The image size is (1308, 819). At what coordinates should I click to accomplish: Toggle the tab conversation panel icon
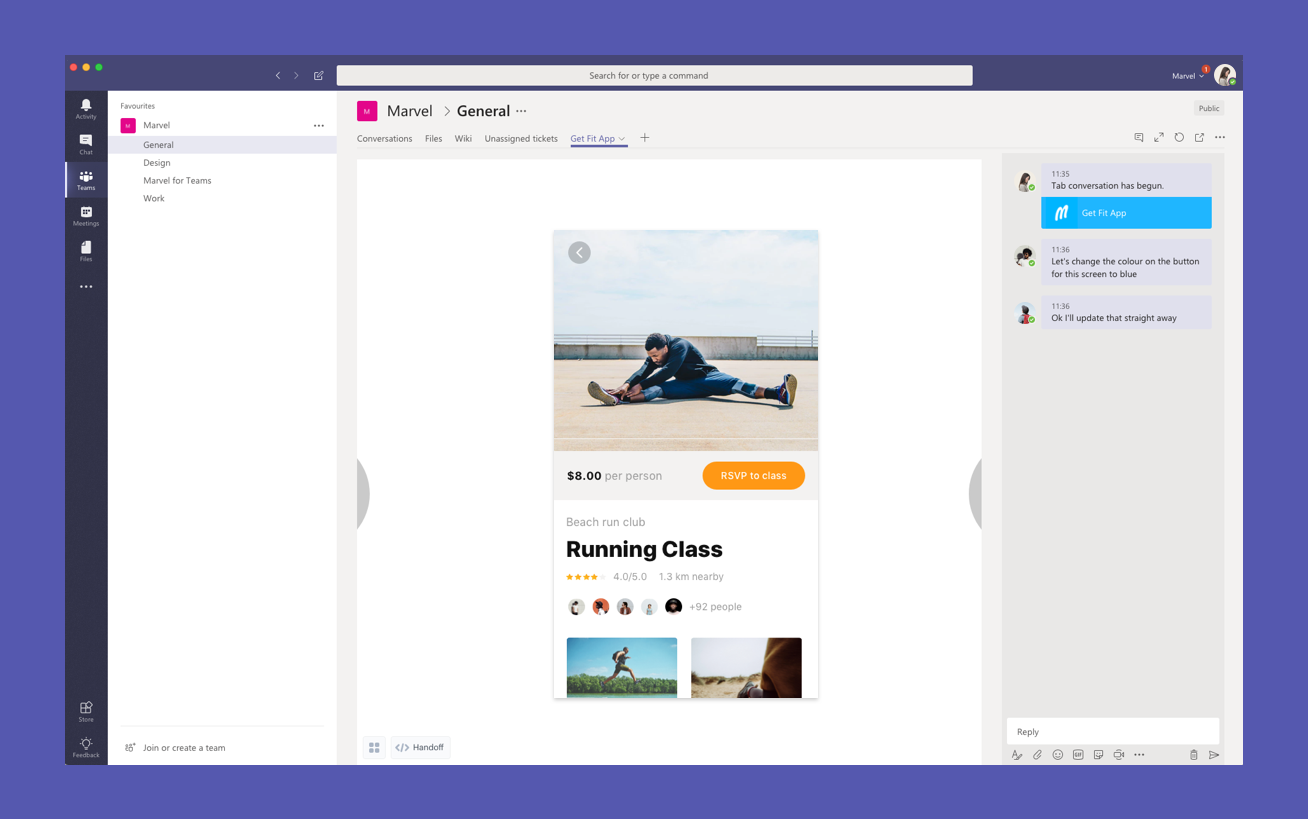coord(1138,138)
